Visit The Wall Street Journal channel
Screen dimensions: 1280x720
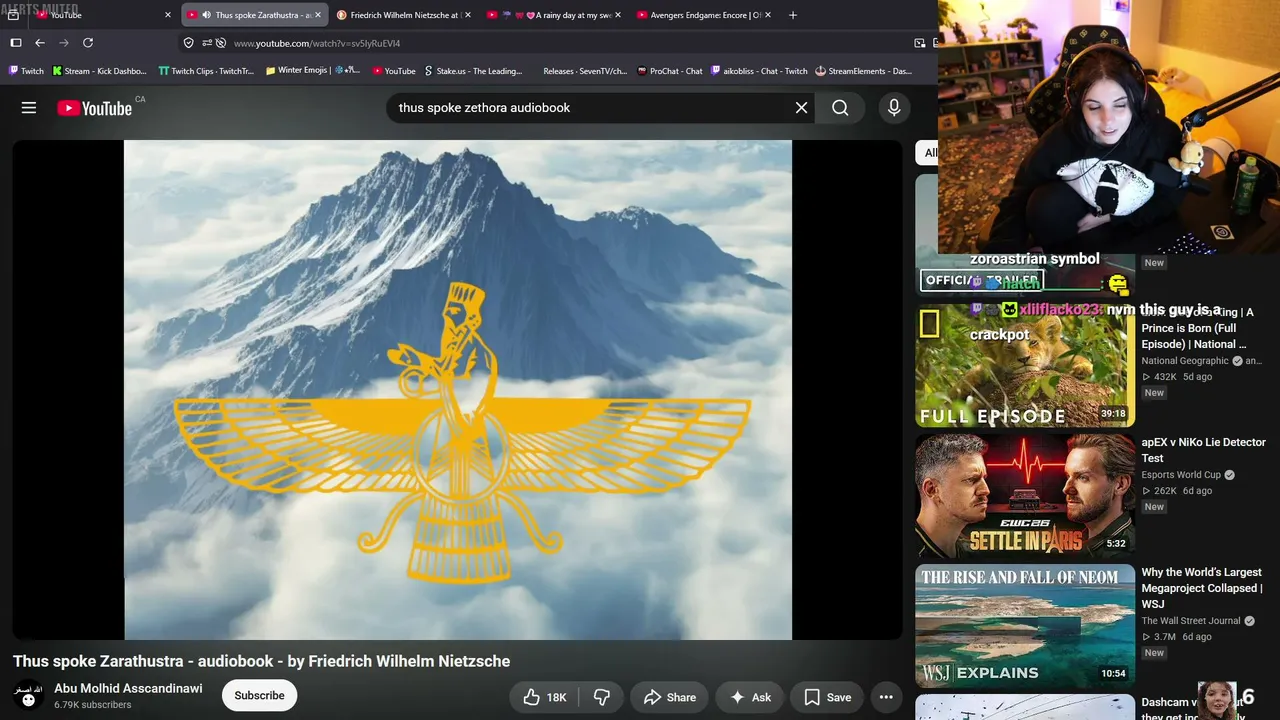pos(1191,621)
